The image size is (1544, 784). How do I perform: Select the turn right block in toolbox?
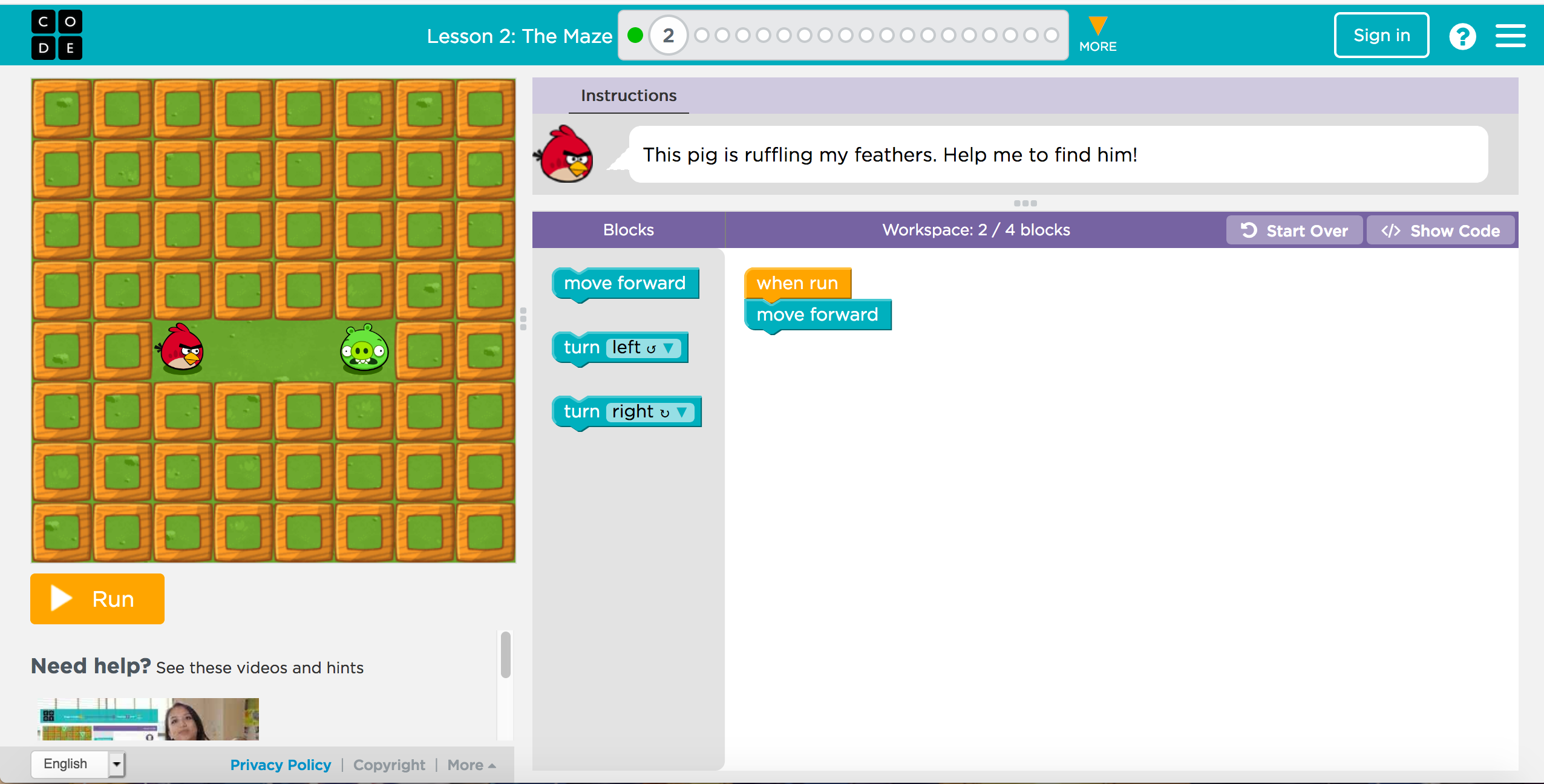click(x=627, y=412)
